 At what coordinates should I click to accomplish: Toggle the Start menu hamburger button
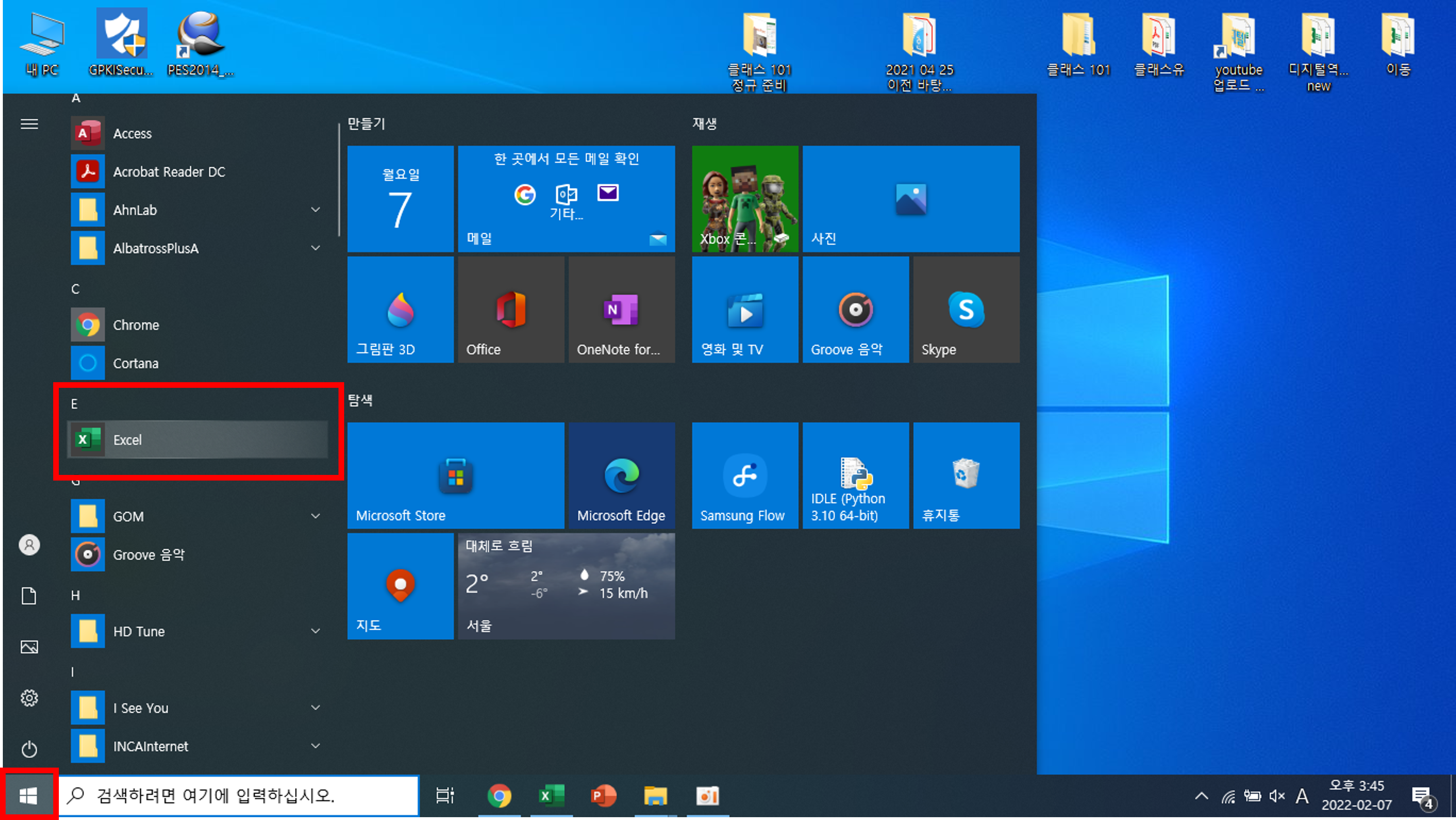(29, 124)
